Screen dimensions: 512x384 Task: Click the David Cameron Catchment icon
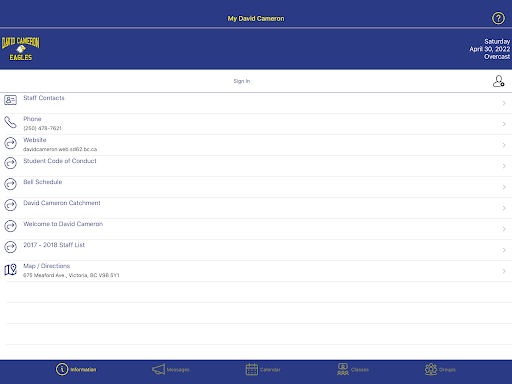click(x=10, y=205)
